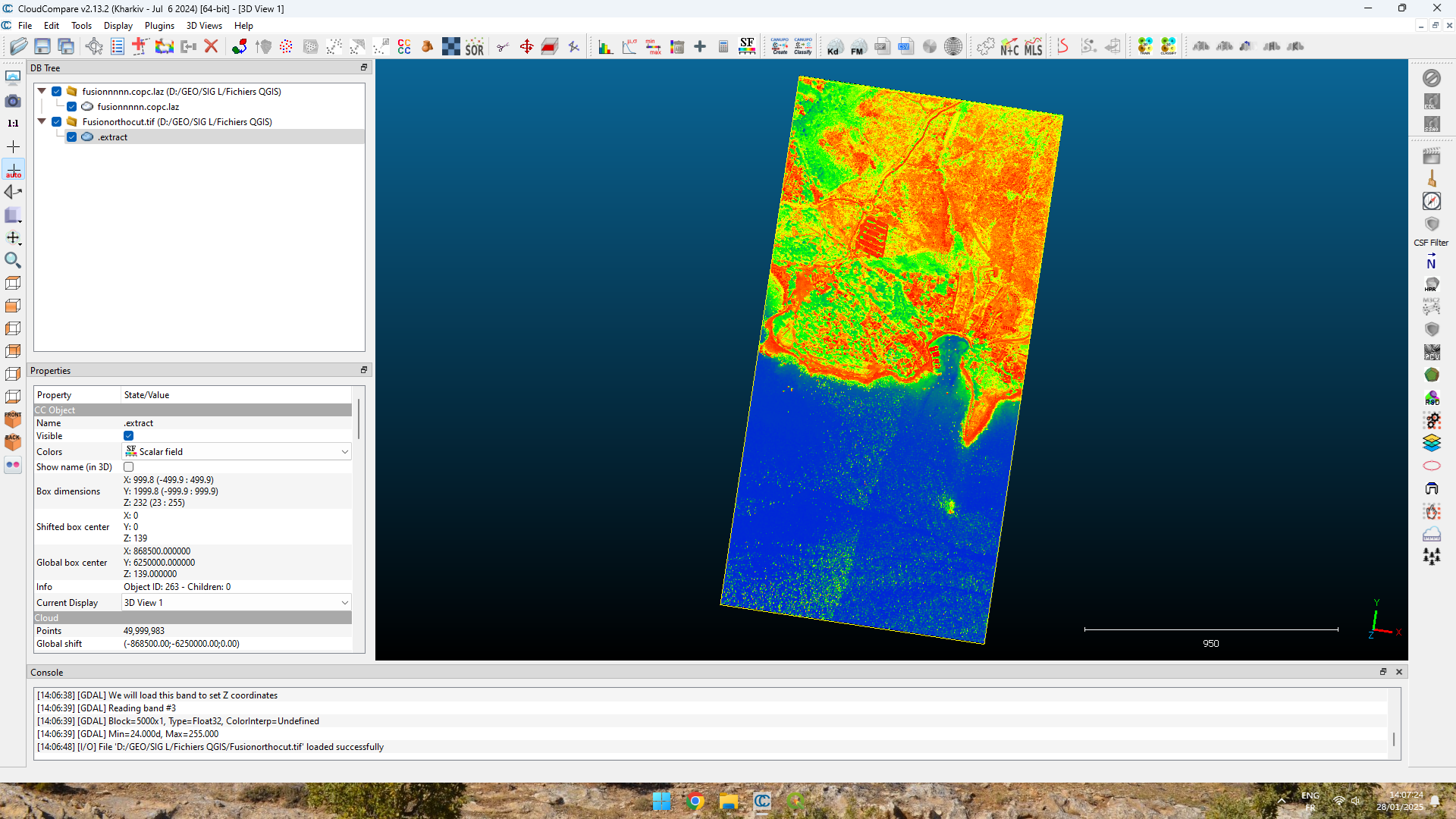Open the Colors Scalar field dropdown
The width and height of the screenshot is (1456, 819).
[x=237, y=452]
